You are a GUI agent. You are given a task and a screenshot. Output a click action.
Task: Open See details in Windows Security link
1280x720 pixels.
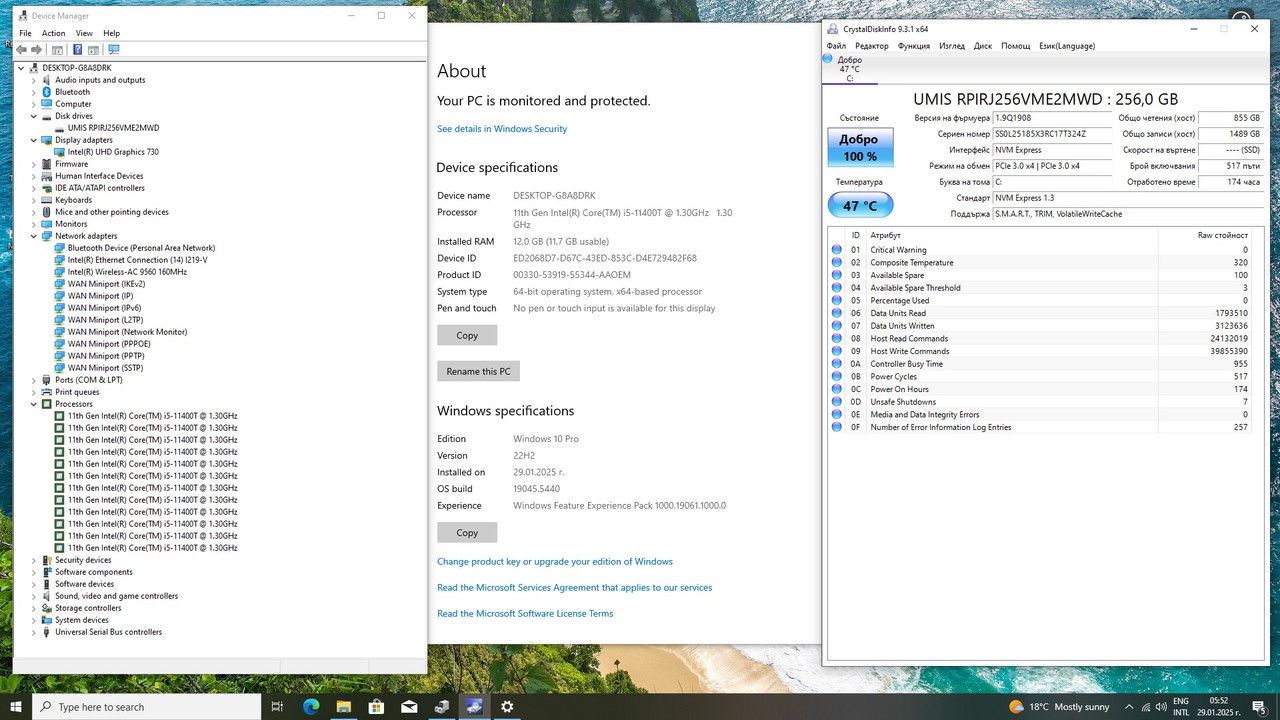(502, 129)
